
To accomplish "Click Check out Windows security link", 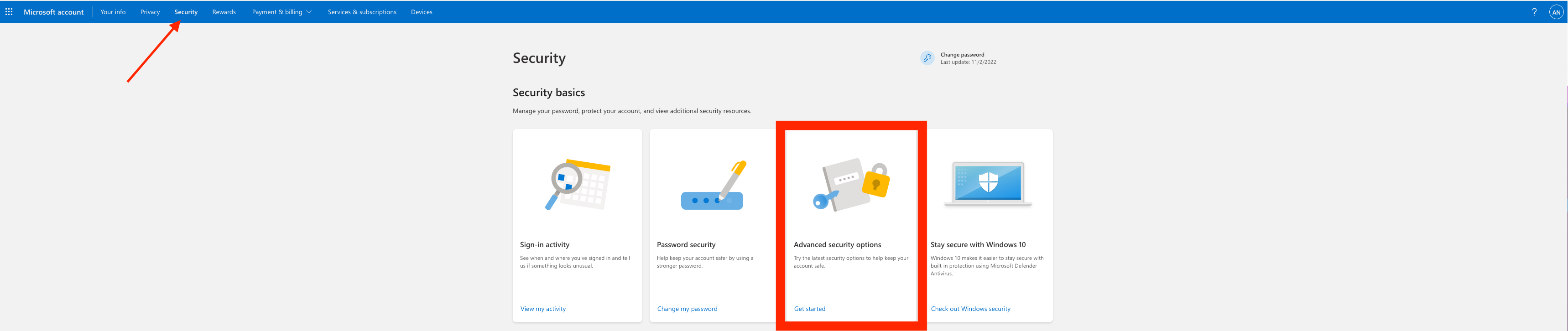I will tap(970, 309).
